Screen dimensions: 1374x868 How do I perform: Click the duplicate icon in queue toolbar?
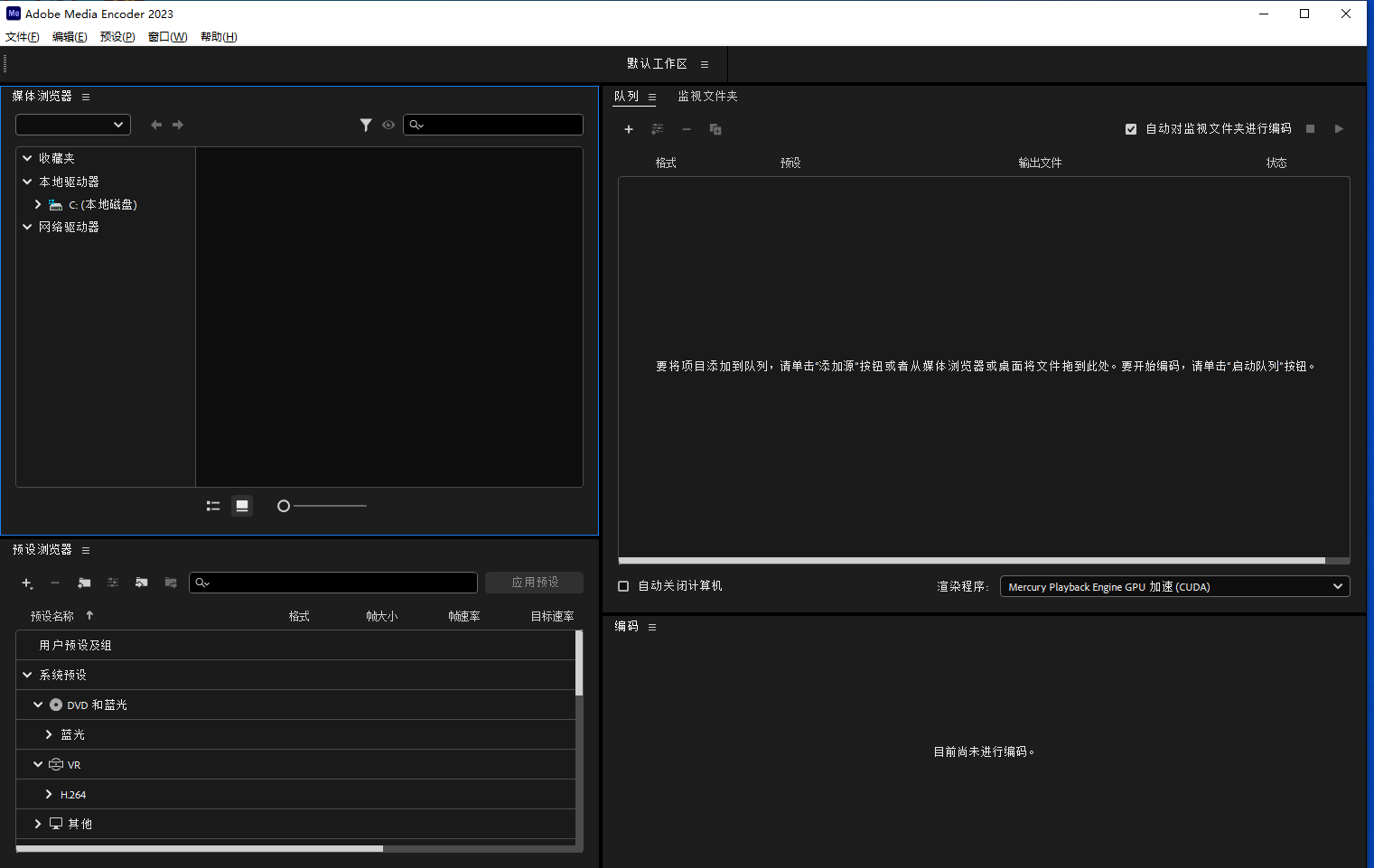pyautogui.click(x=715, y=129)
